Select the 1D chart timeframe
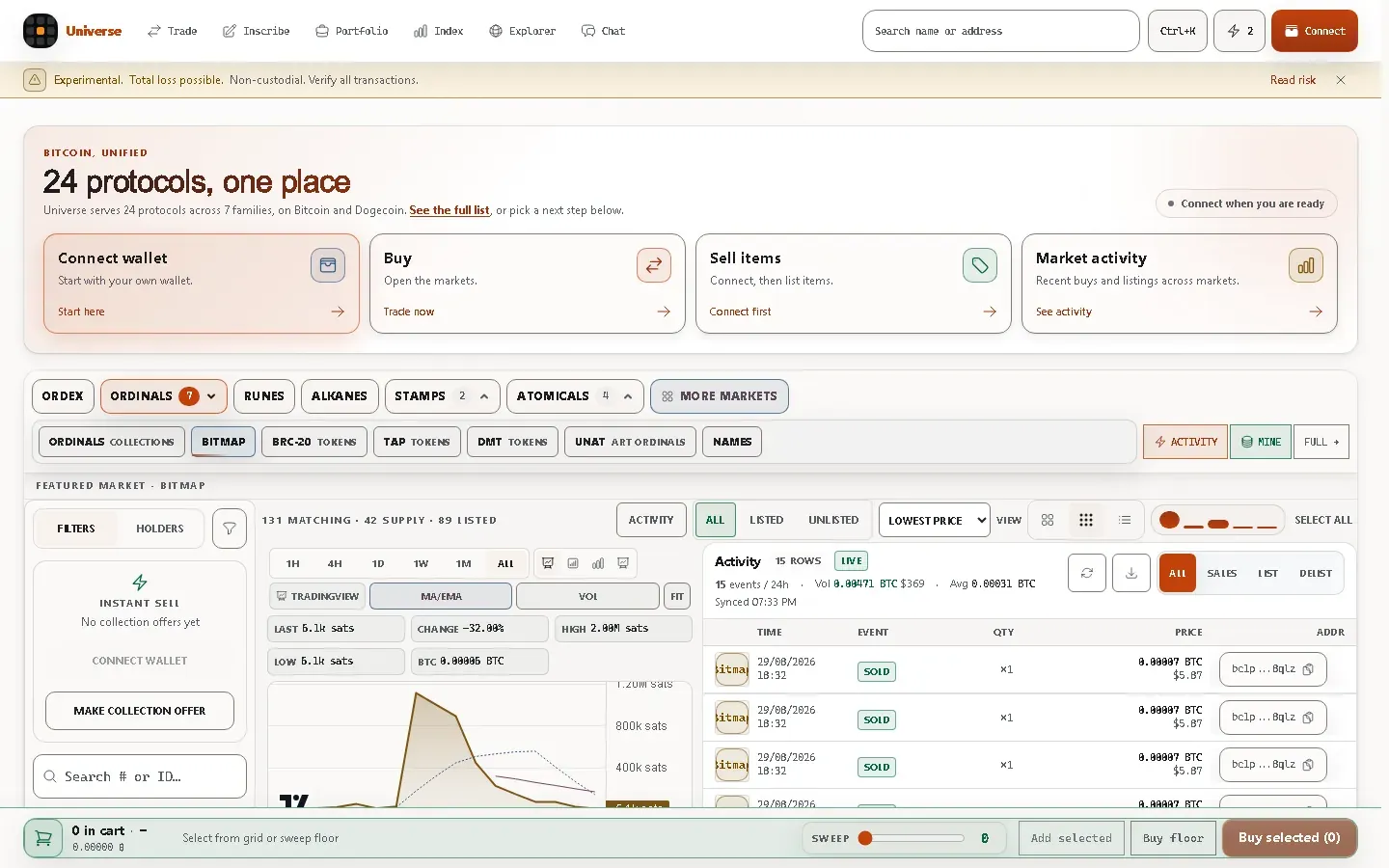The width and height of the screenshot is (1389, 868). [x=378, y=563]
